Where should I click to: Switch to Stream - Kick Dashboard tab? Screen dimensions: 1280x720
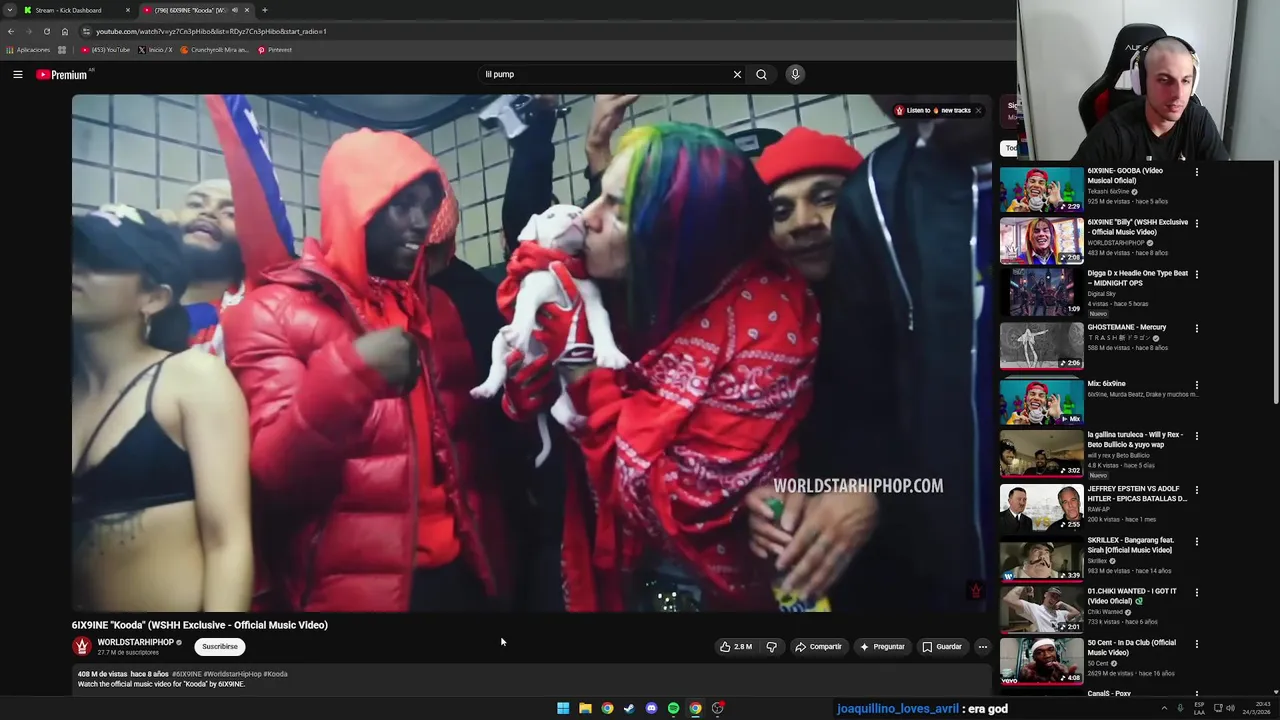point(77,10)
